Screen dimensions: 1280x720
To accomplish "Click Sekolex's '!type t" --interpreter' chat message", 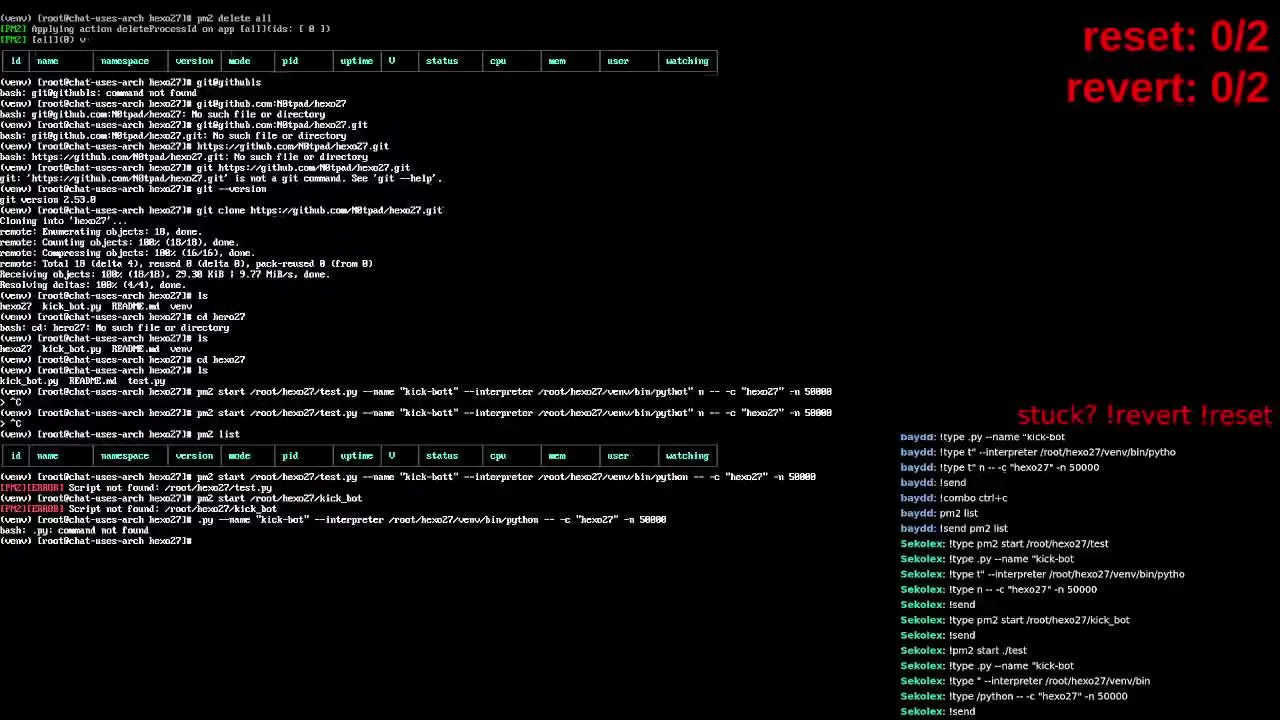I will tap(1042, 574).
